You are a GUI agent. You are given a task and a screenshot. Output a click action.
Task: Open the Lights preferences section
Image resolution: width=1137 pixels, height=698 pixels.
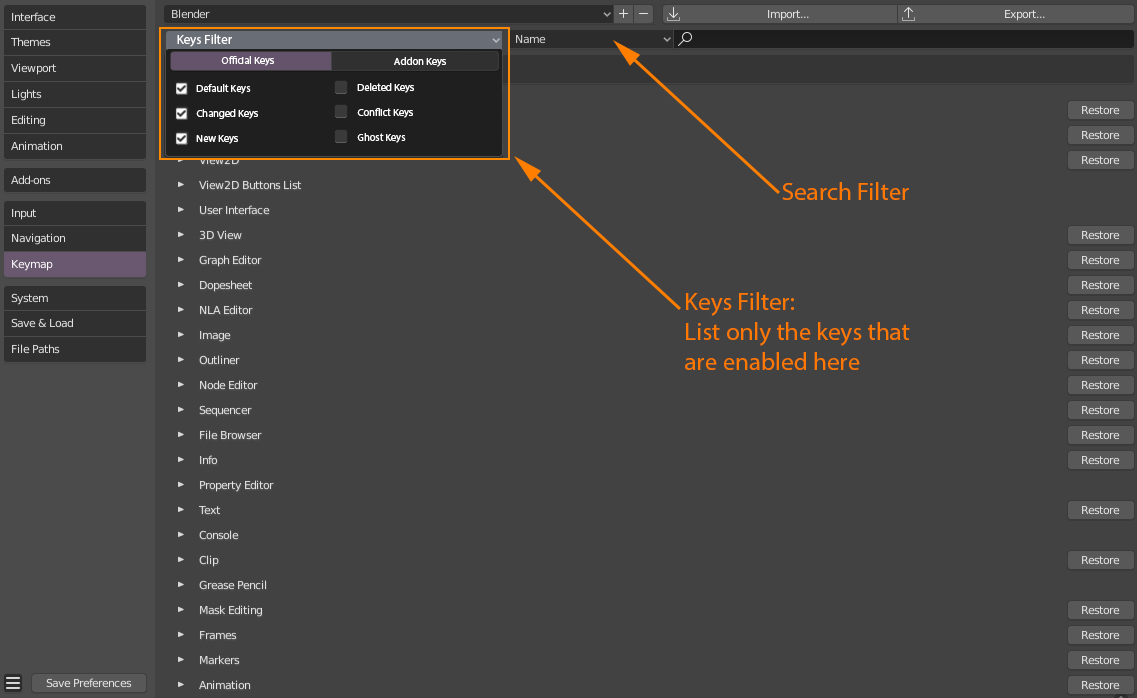point(75,94)
